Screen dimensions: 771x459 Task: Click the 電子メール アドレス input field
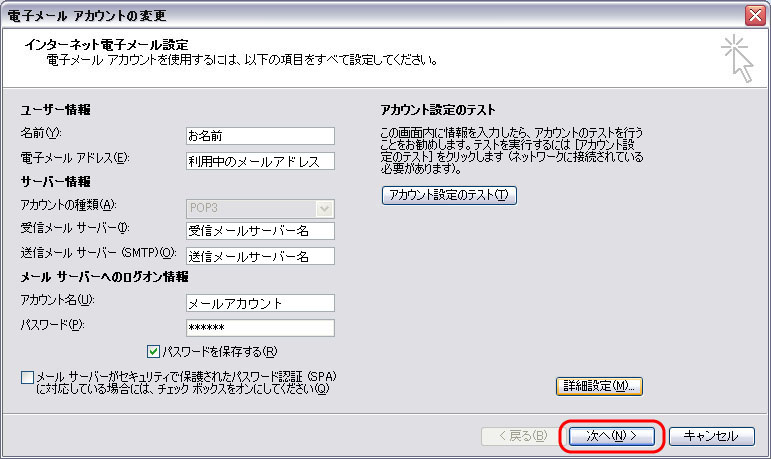[260, 161]
